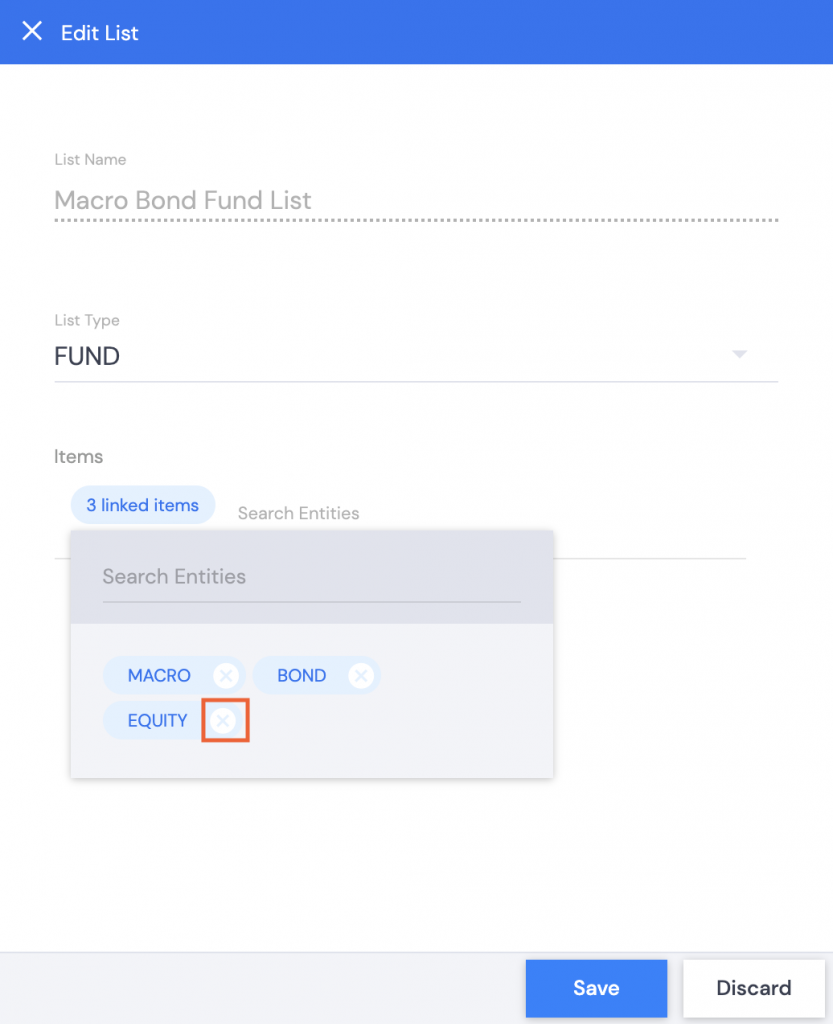Select the BOND chip label
This screenshot has height=1024, width=833.
click(302, 675)
